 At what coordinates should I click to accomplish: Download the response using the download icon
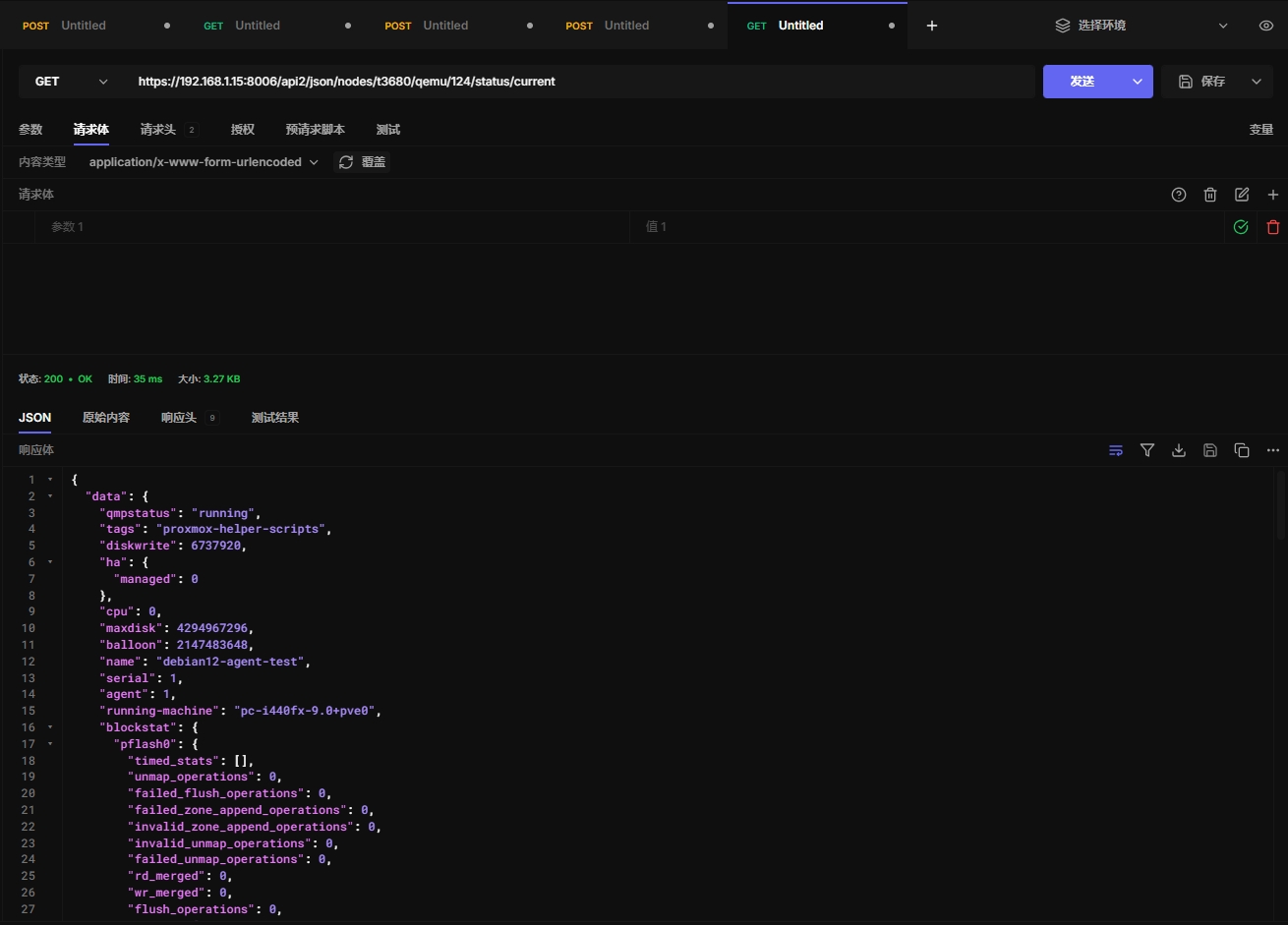1178,450
